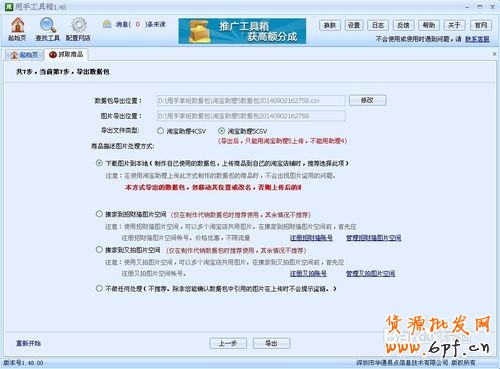Close the current tab panel
The height and width of the screenshot is (369, 500).
494,54
